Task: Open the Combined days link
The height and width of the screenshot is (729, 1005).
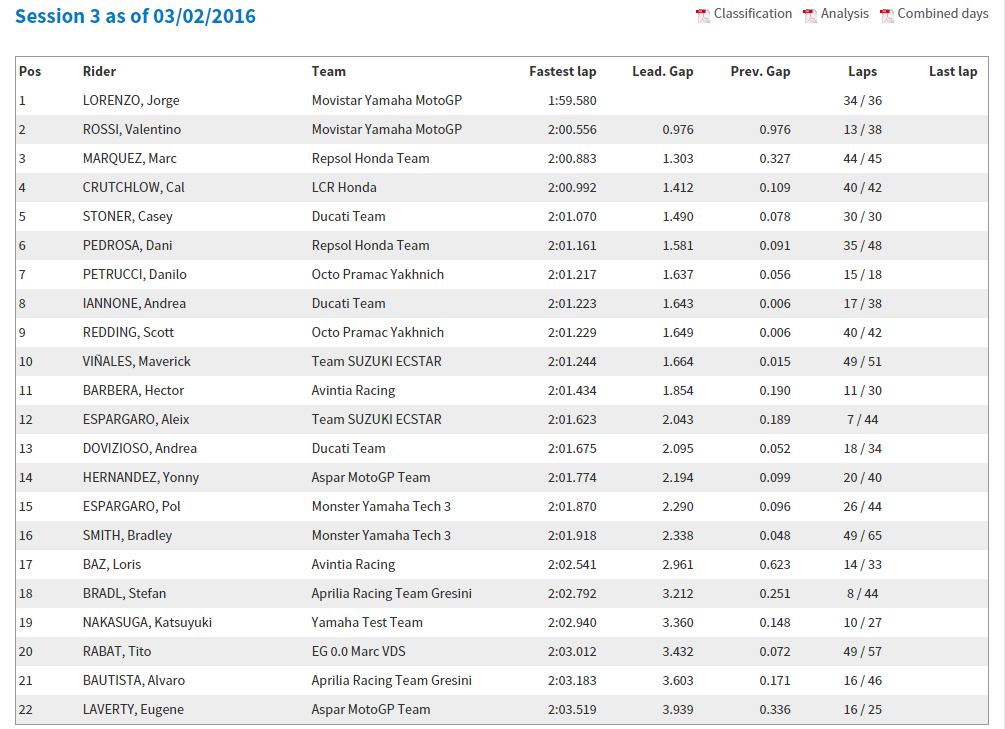Action: [942, 14]
